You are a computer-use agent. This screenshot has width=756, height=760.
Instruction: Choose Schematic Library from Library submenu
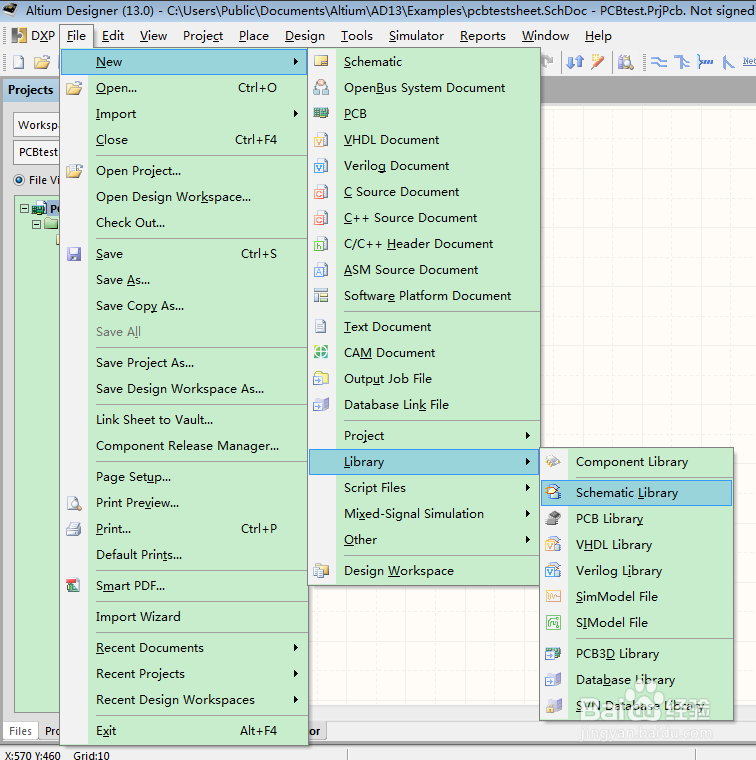click(636, 493)
